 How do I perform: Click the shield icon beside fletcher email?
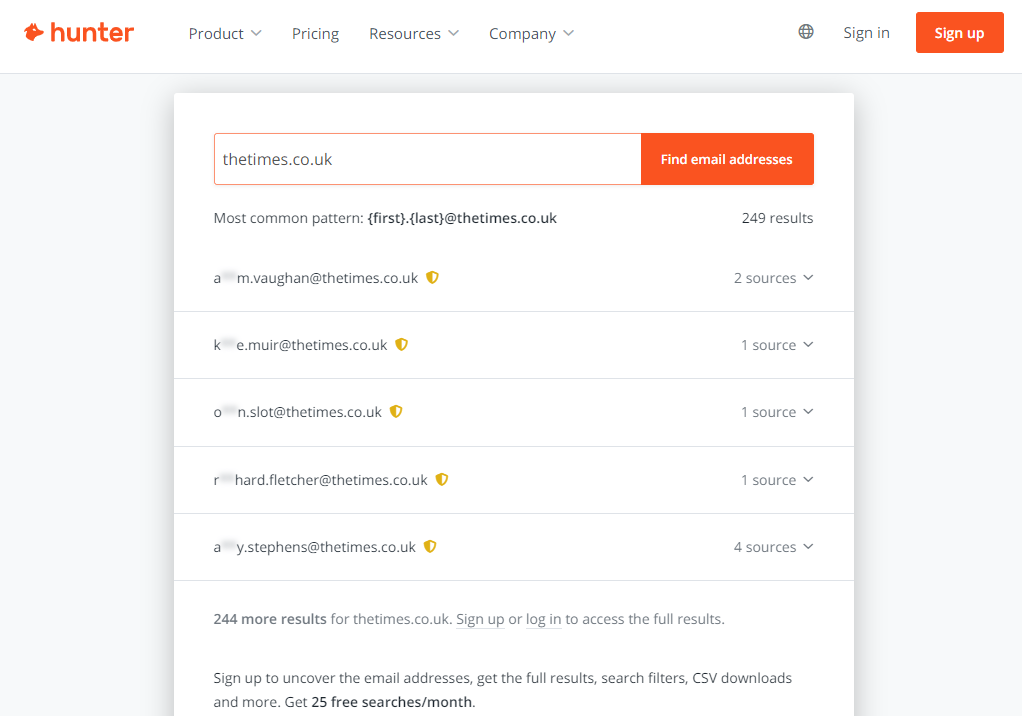(442, 480)
